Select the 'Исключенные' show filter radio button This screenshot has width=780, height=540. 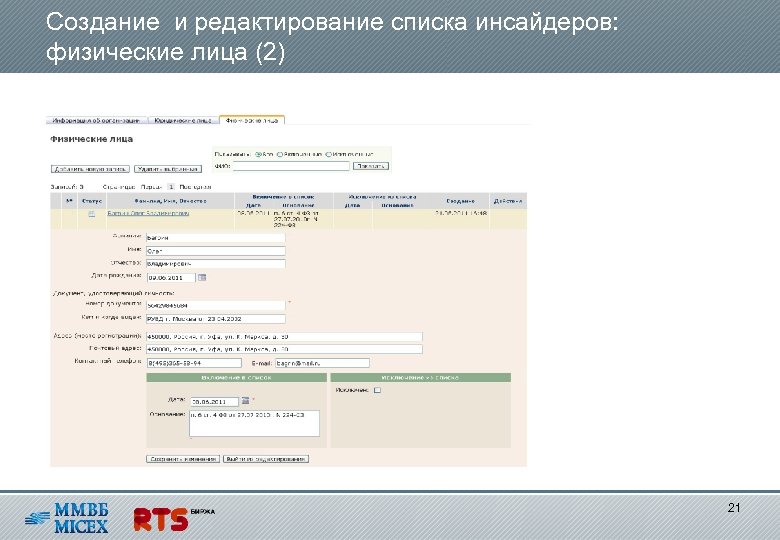[x=328, y=155]
